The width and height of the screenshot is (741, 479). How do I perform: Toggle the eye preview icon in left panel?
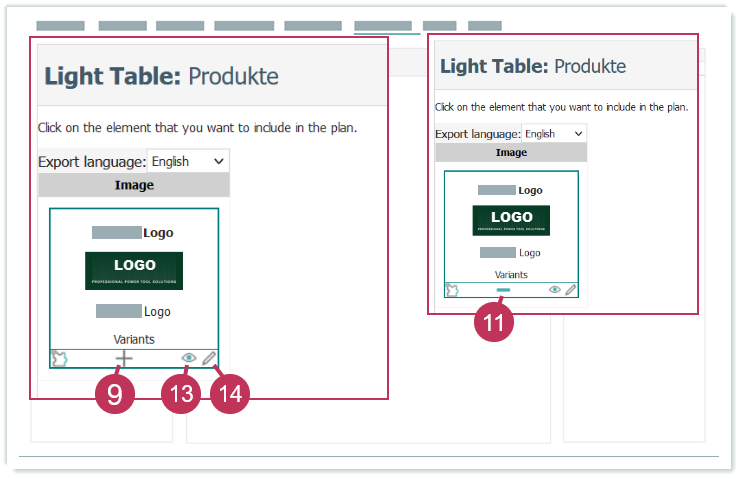[187, 358]
